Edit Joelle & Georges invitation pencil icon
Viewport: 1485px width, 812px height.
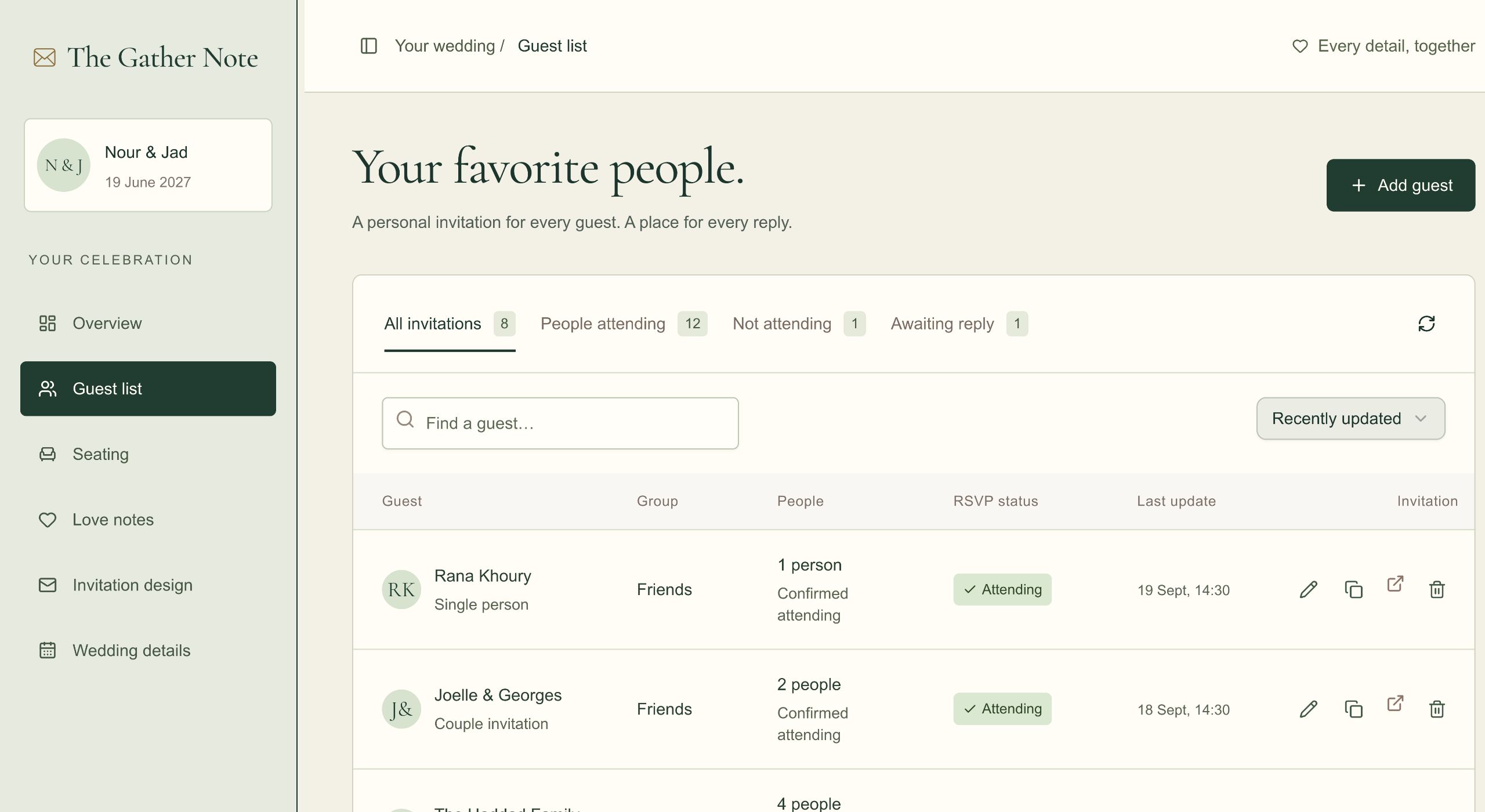(1309, 709)
